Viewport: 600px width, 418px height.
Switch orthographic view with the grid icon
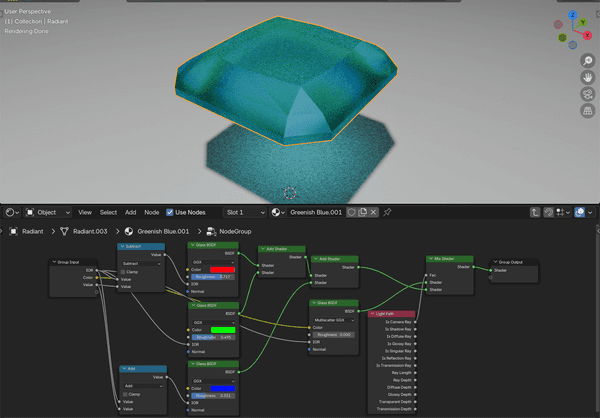pyautogui.click(x=587, y=110)
